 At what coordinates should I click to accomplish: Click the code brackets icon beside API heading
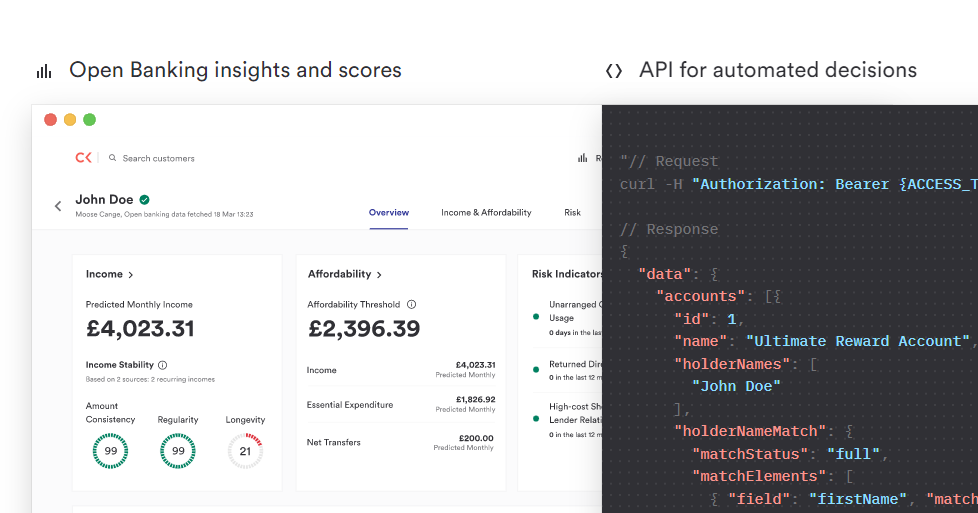pos(614,71)
